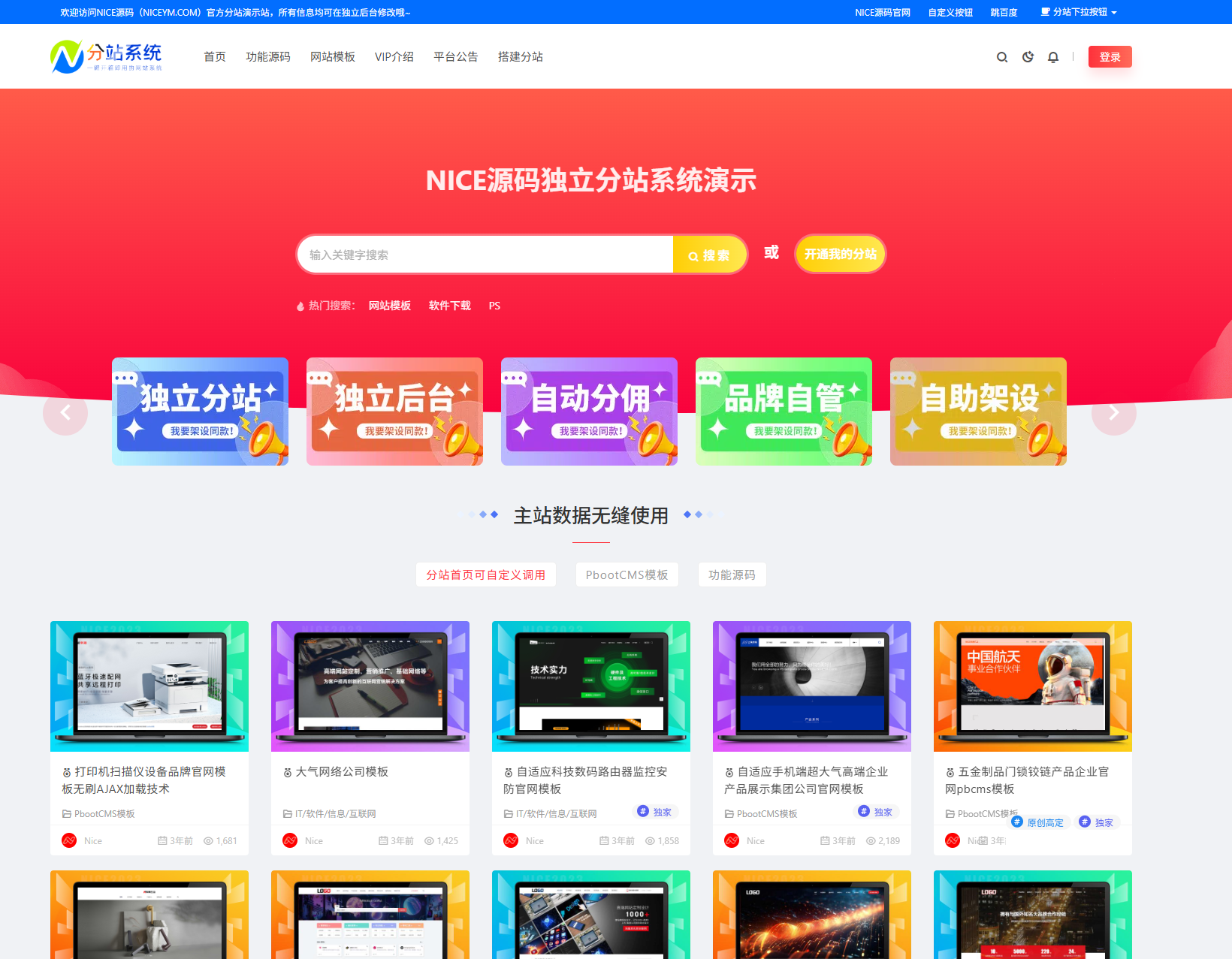This screenshot has height=959, width=1232.
Task: Click the yellow 搜索 button
Action: point(710,255)
